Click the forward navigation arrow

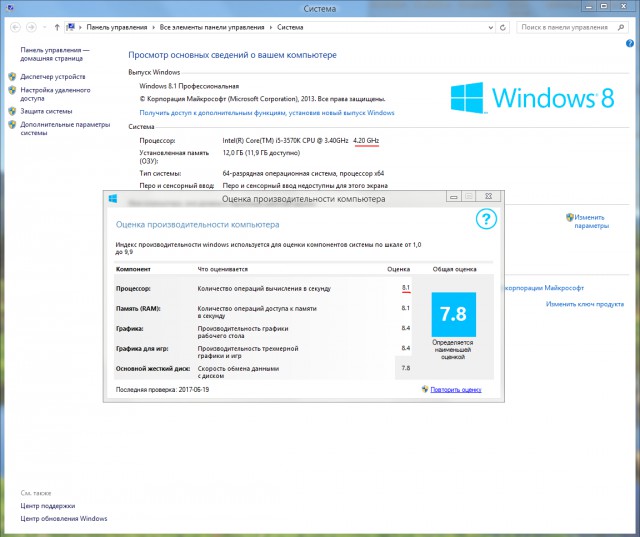(31, 27)
